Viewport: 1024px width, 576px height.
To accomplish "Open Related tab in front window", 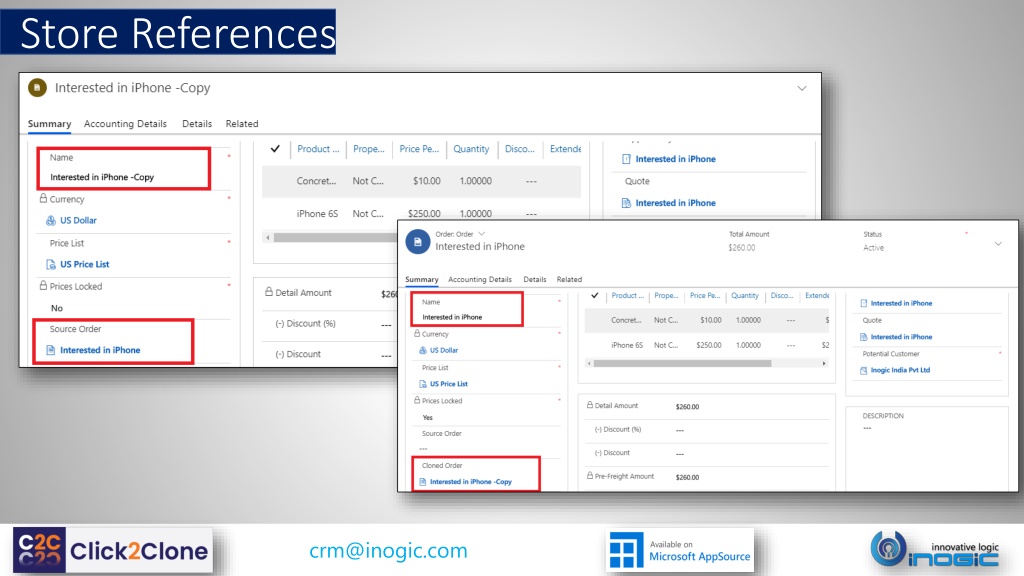I will (x=569, y=280).
